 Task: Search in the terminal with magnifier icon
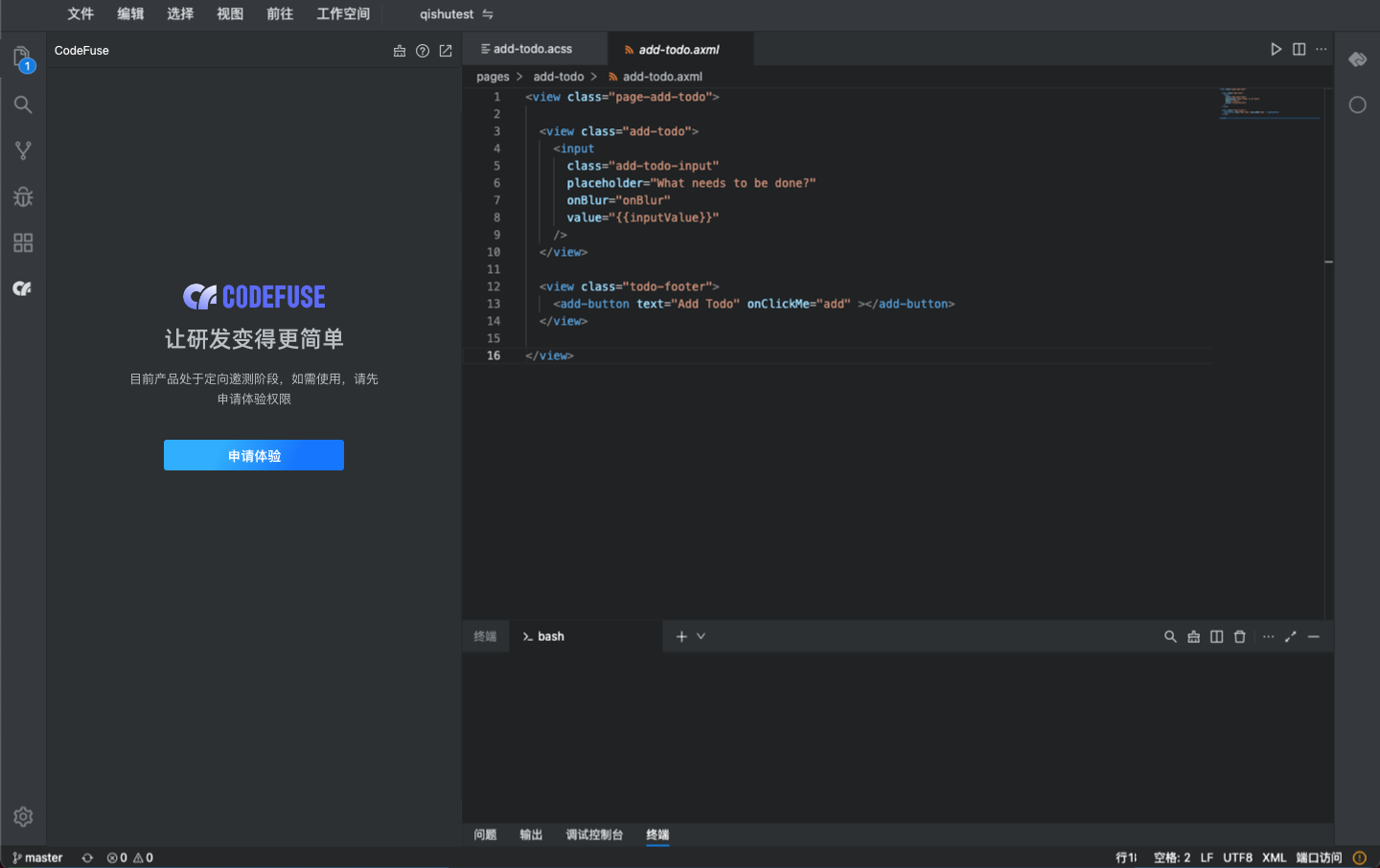coord(1170,636)
